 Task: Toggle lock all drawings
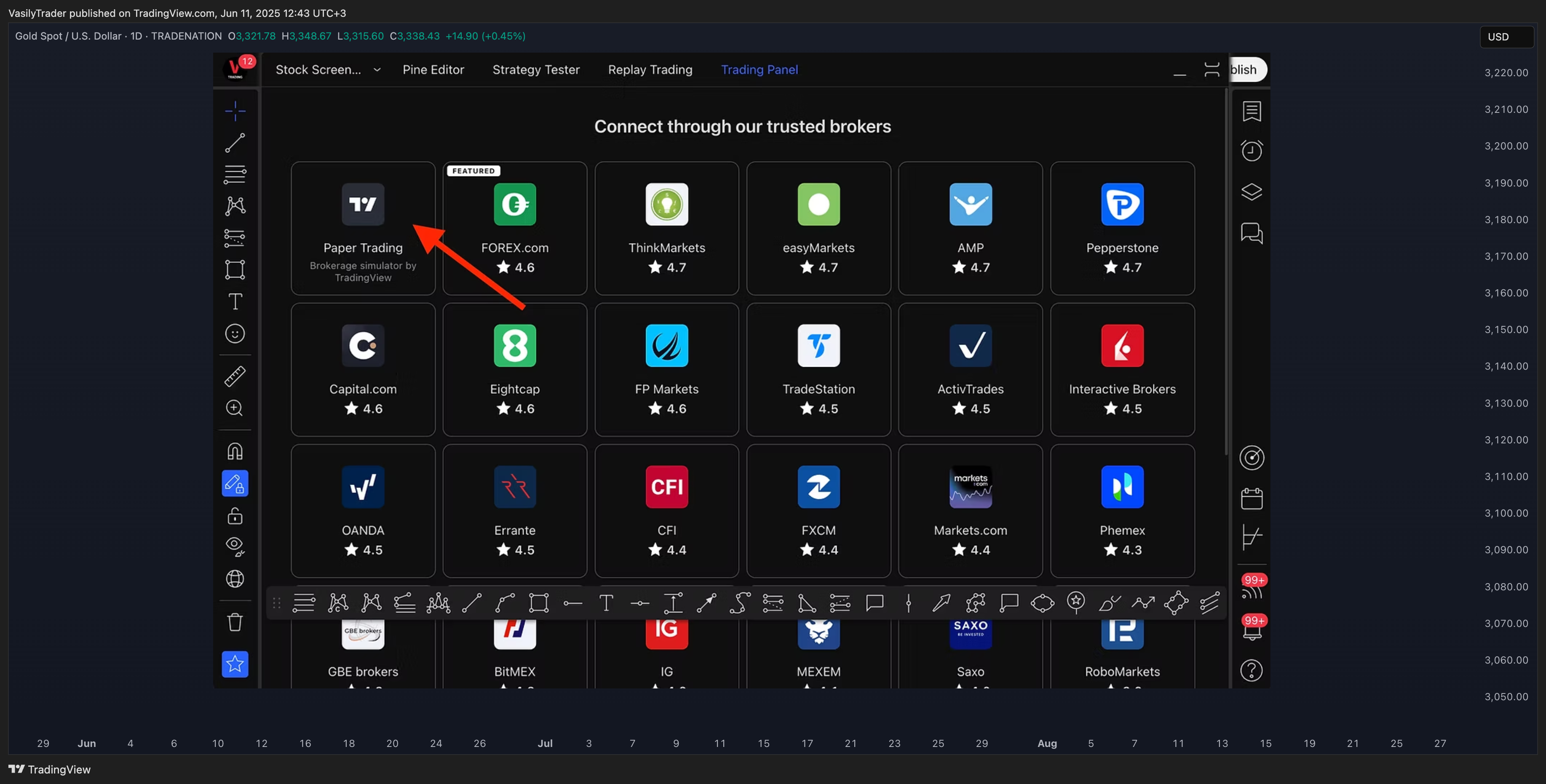pos(235,515)
